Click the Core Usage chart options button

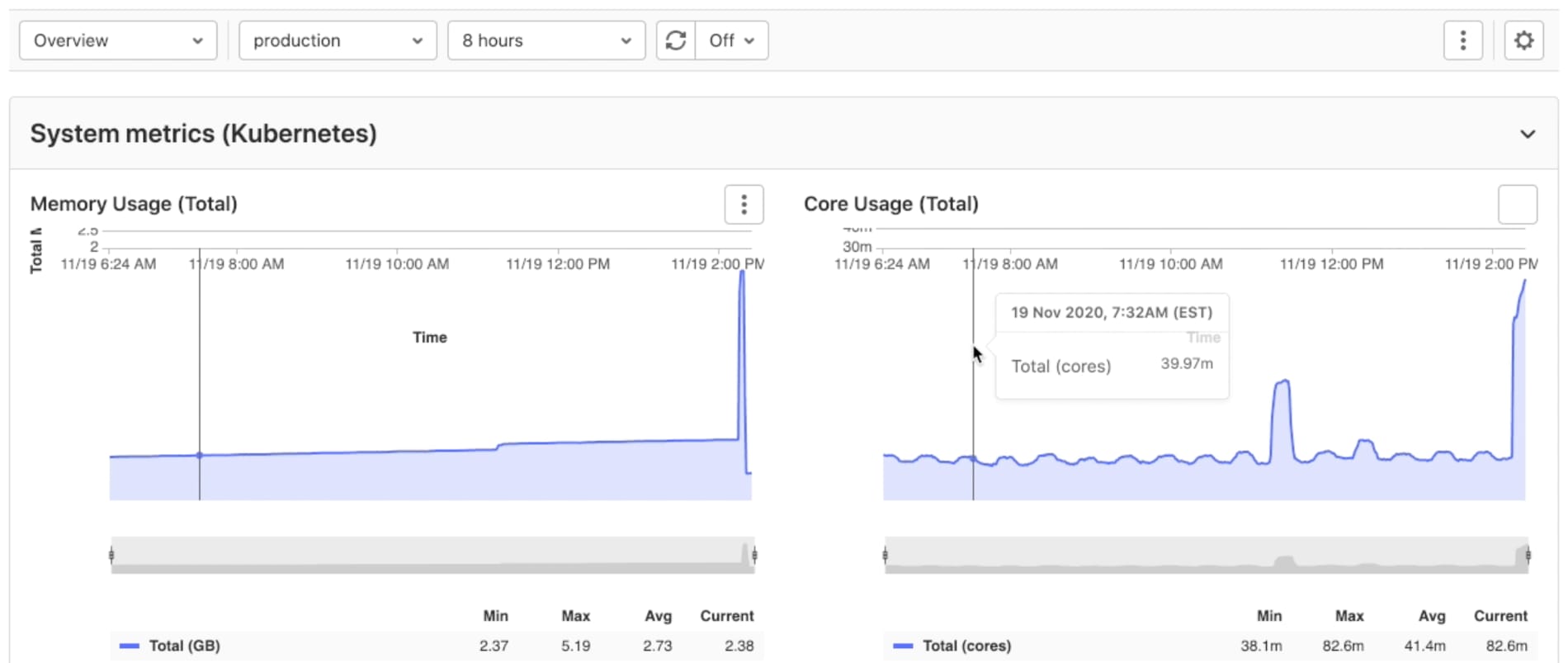click(1518, 204)
